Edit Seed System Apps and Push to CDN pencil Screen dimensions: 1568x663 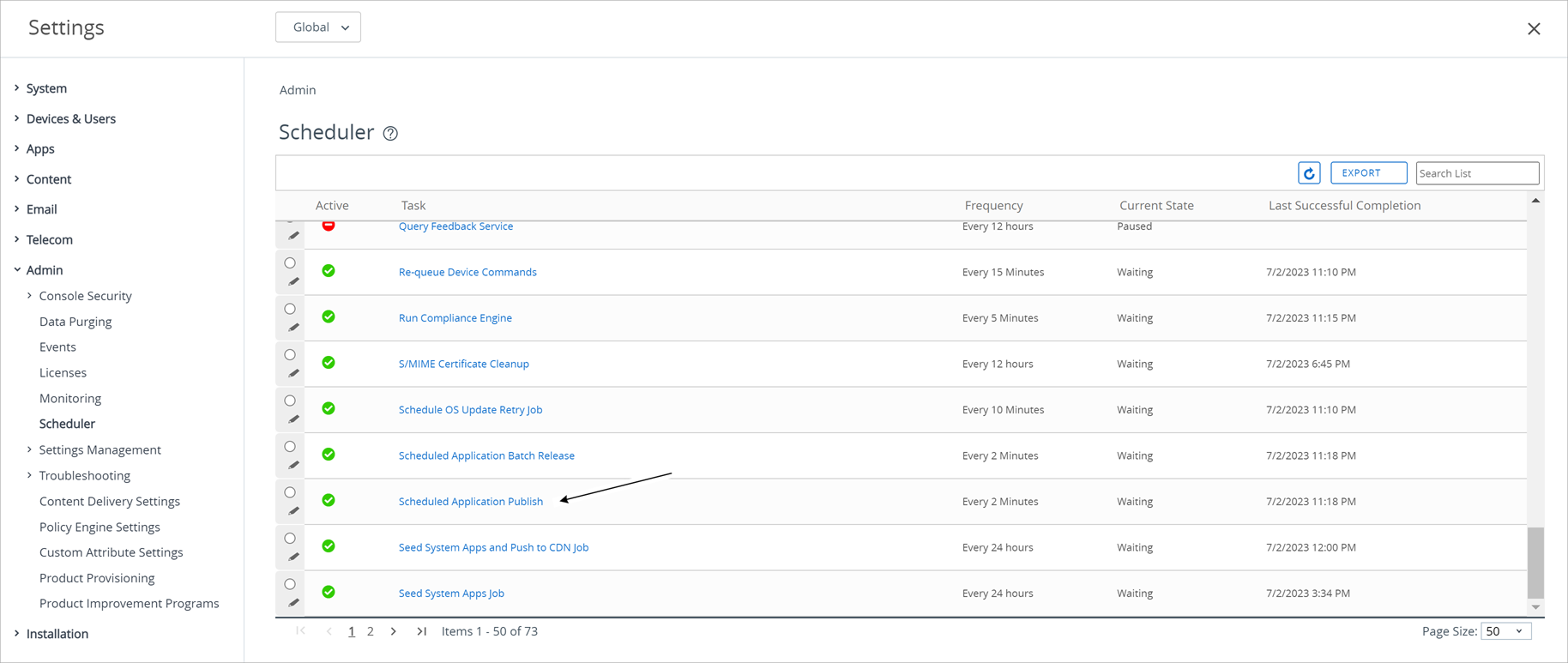pyautogui.click(x=293, y=557)
